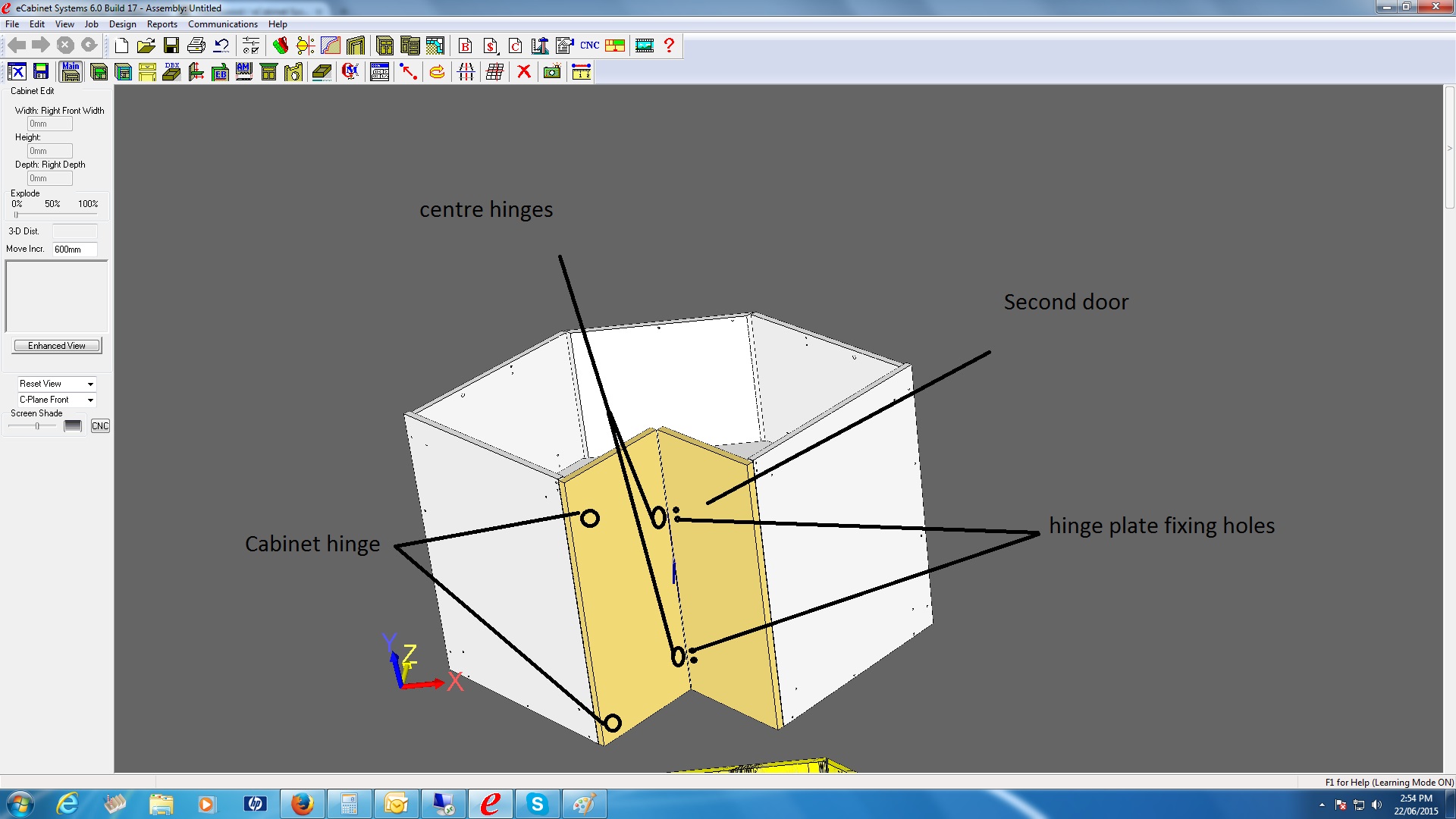Open the Design menu

(x=122, y=24)
